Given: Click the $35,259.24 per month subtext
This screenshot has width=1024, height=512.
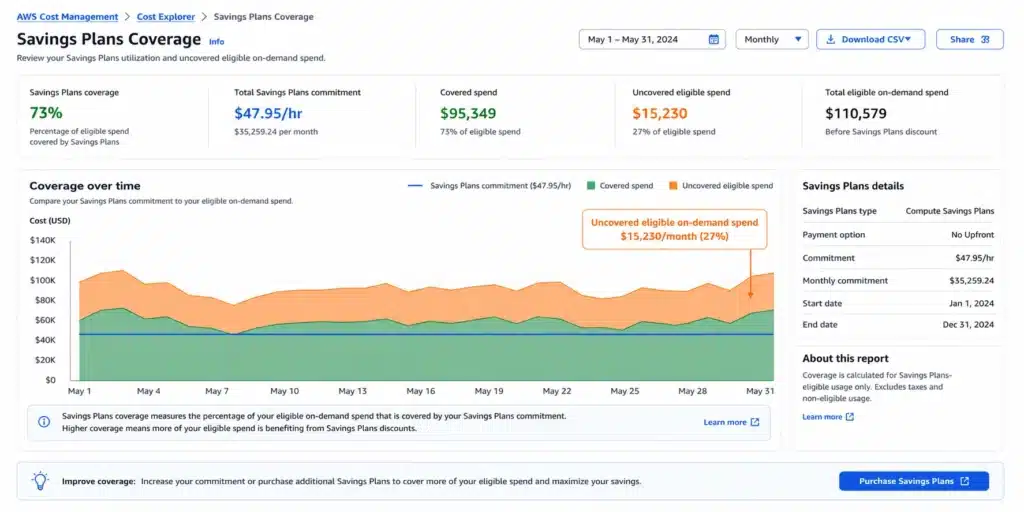Looking at the screenshot, I should point(276,131).
